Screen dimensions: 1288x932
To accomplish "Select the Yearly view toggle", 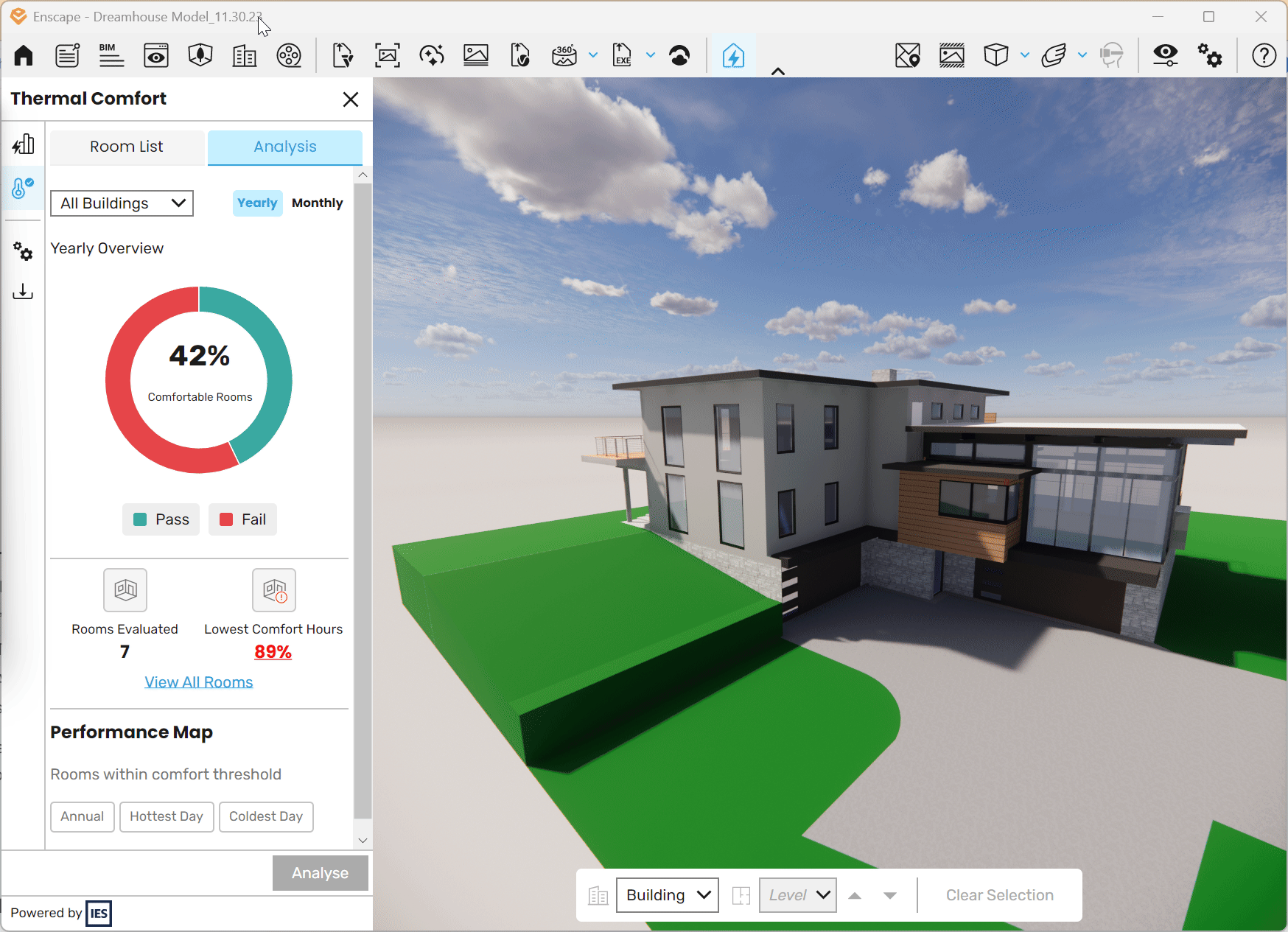I will 257,203.
